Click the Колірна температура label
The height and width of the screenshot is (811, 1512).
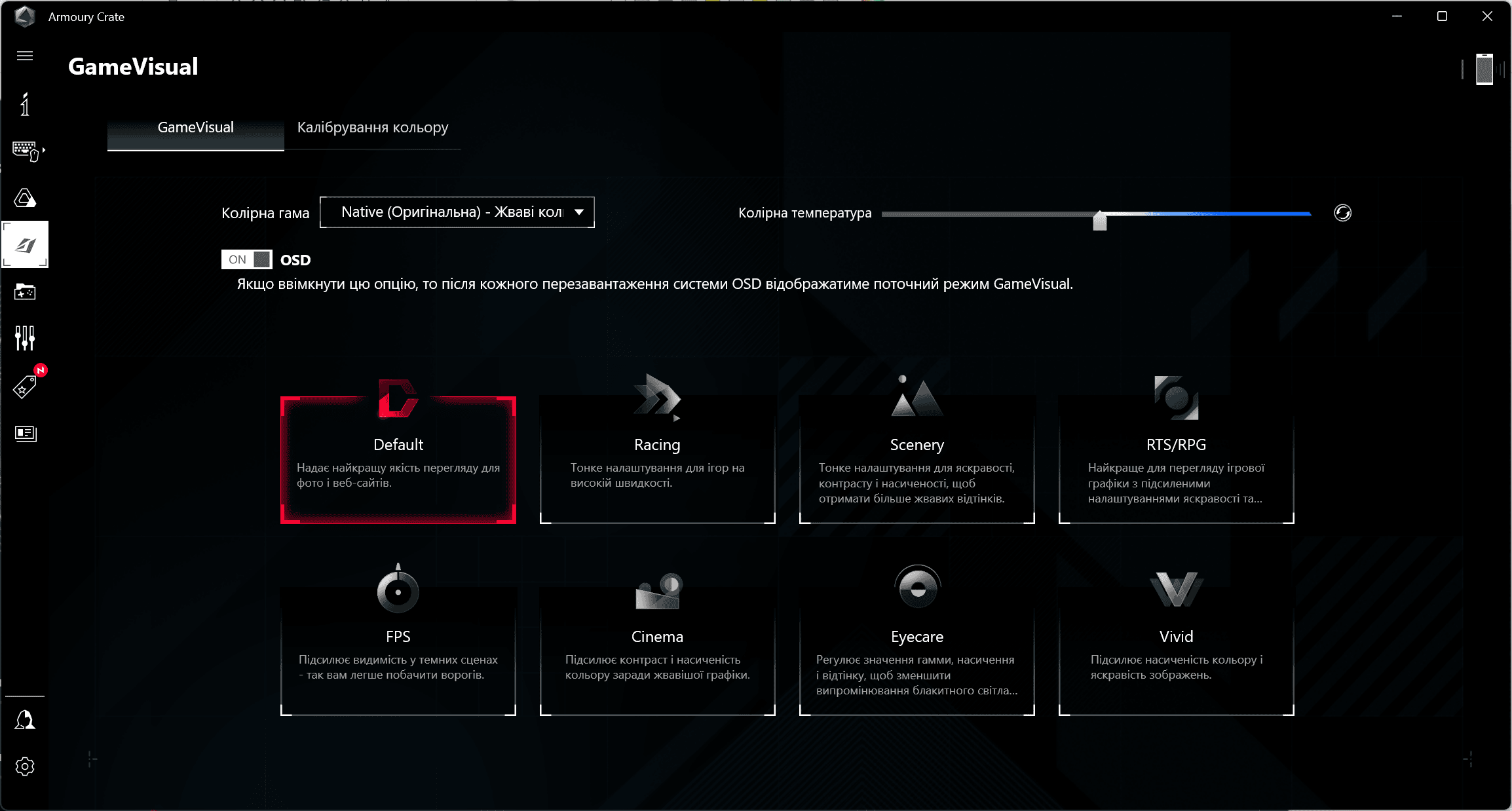[x=804, y=213]
